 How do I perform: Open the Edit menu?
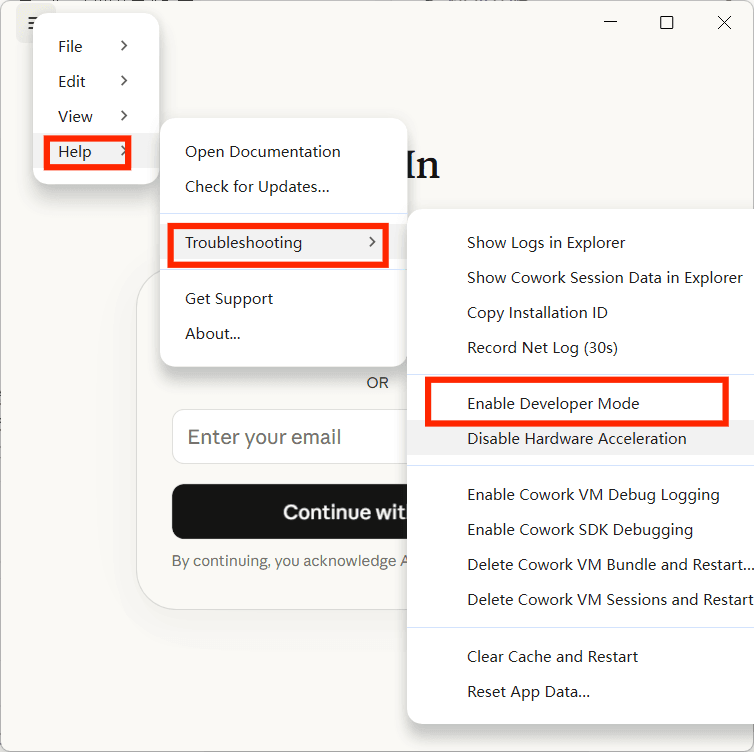tap(96, 81)
